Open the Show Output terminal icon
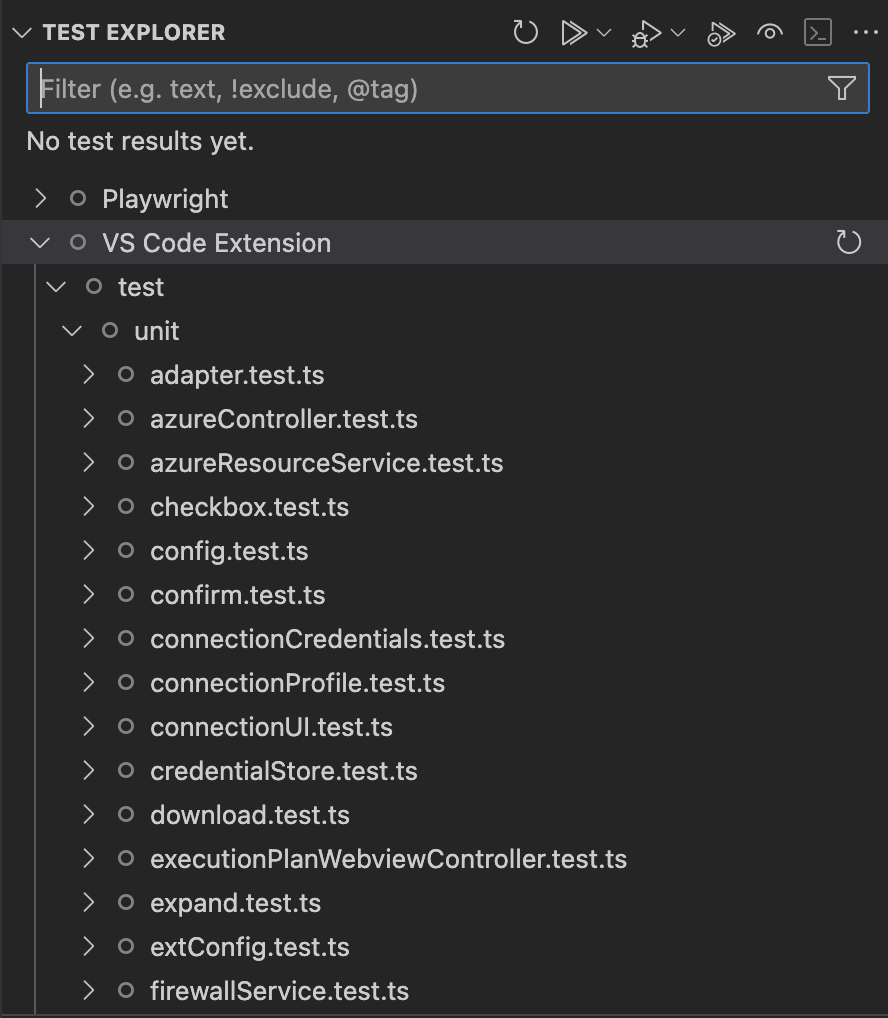 (x=818, y=33)
